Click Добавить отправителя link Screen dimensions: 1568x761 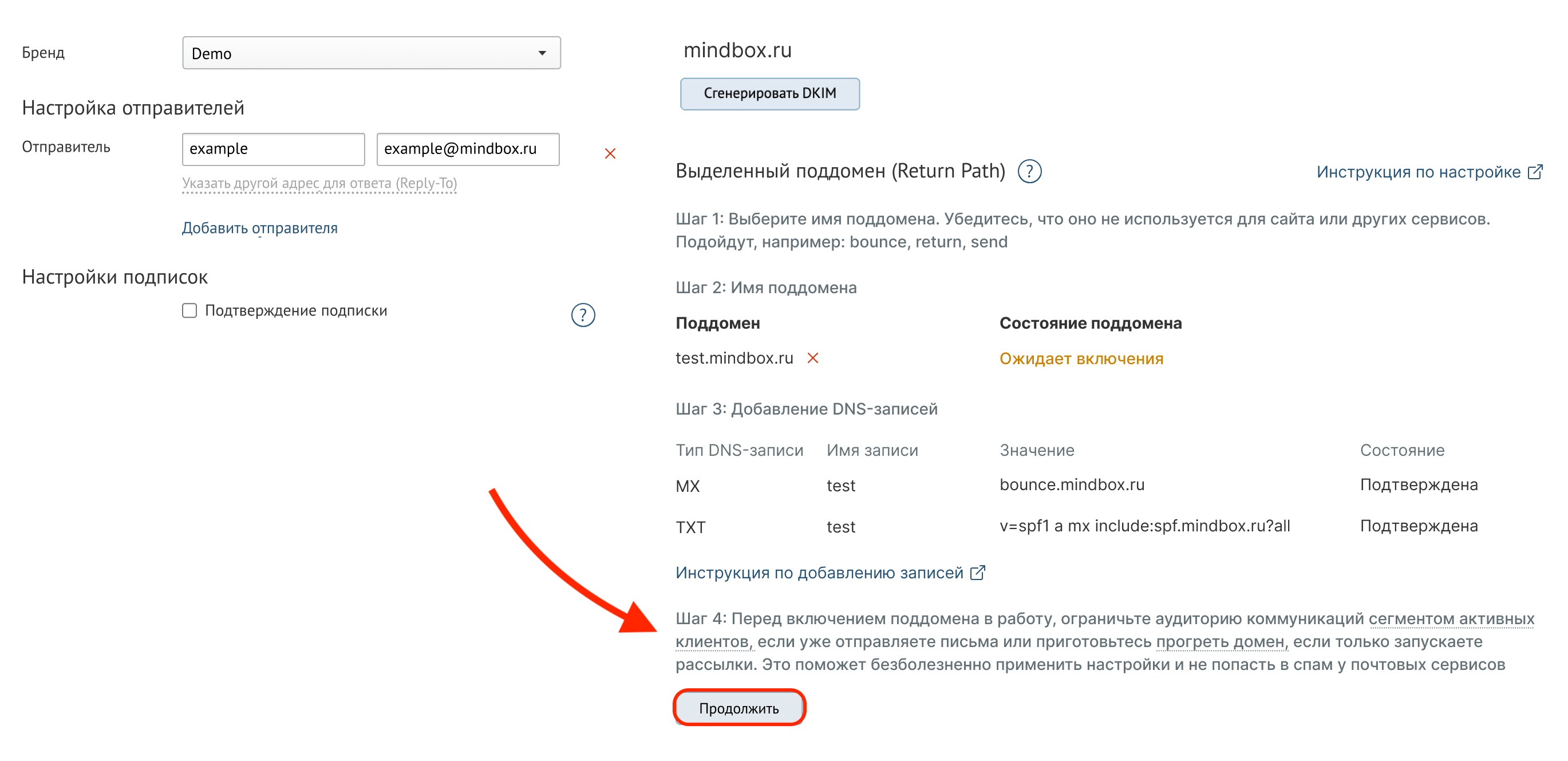click(x=259, y=228)
